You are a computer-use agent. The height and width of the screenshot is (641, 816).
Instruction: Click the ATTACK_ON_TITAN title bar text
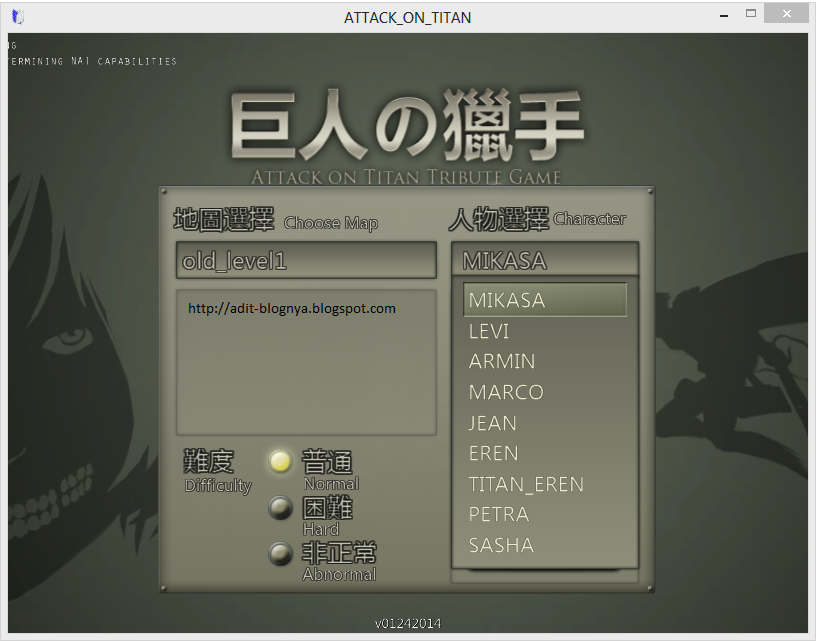coord(407,18)
